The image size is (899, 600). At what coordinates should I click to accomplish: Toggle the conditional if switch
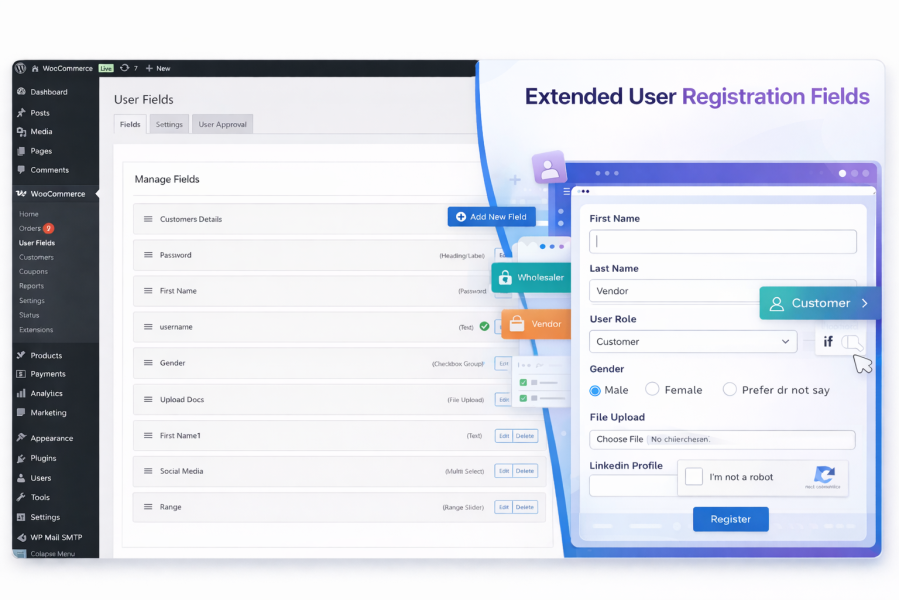(x=852, y=342)
